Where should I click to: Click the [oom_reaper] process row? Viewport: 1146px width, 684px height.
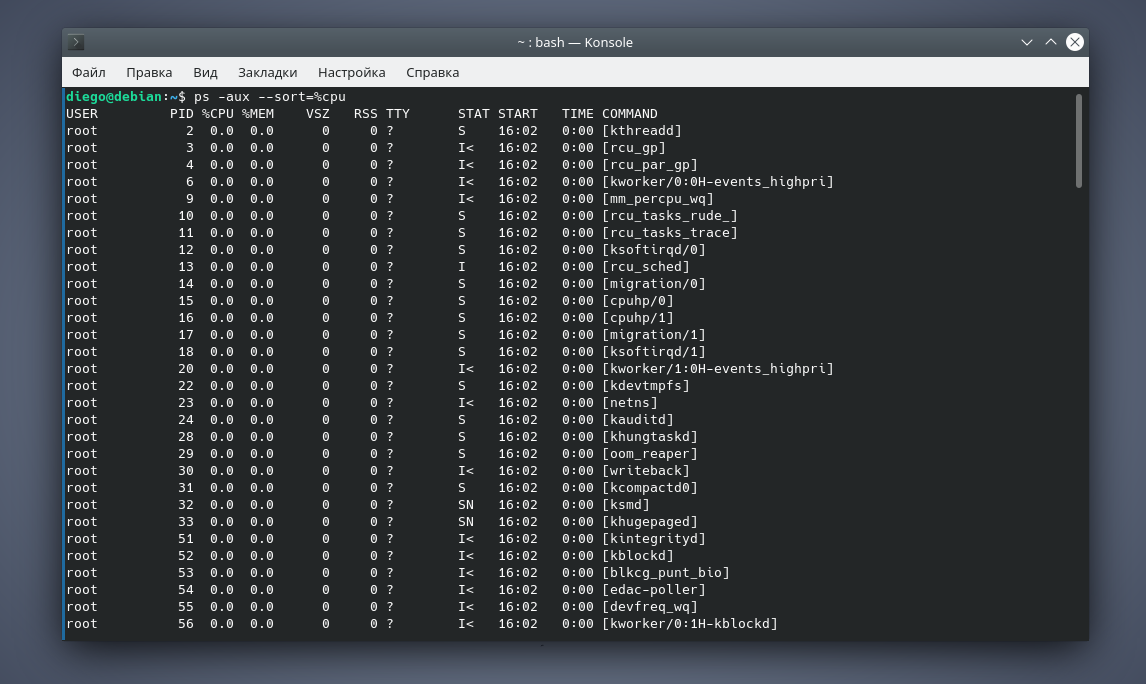pyautogui.click(x=649, y=454)
